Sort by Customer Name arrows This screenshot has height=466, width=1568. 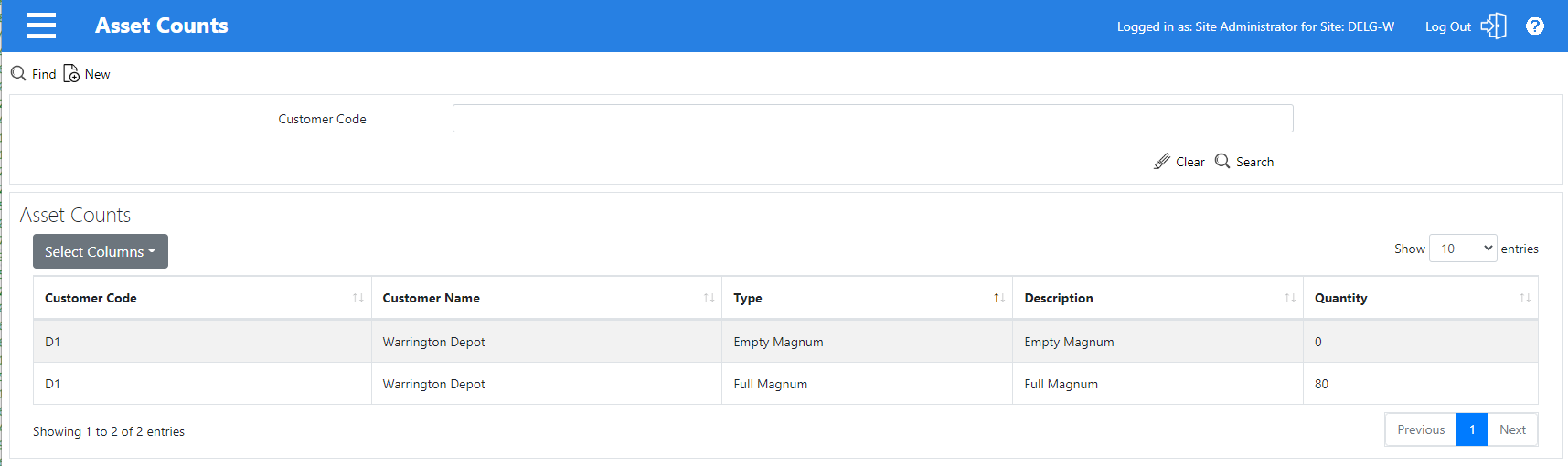709,298
